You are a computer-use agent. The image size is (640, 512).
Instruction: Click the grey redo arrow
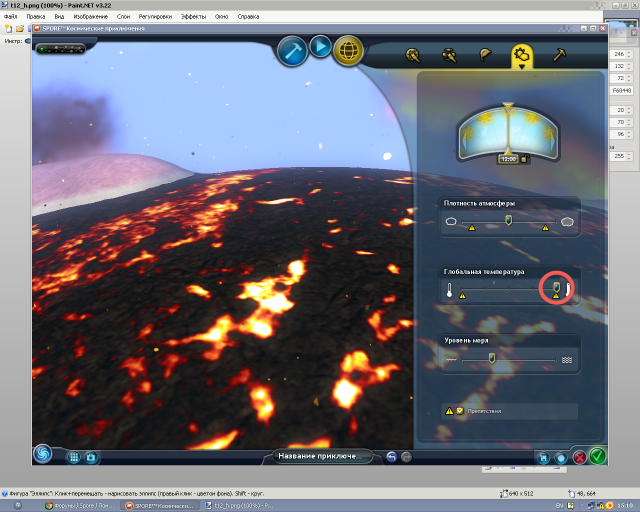click(406, 457)
